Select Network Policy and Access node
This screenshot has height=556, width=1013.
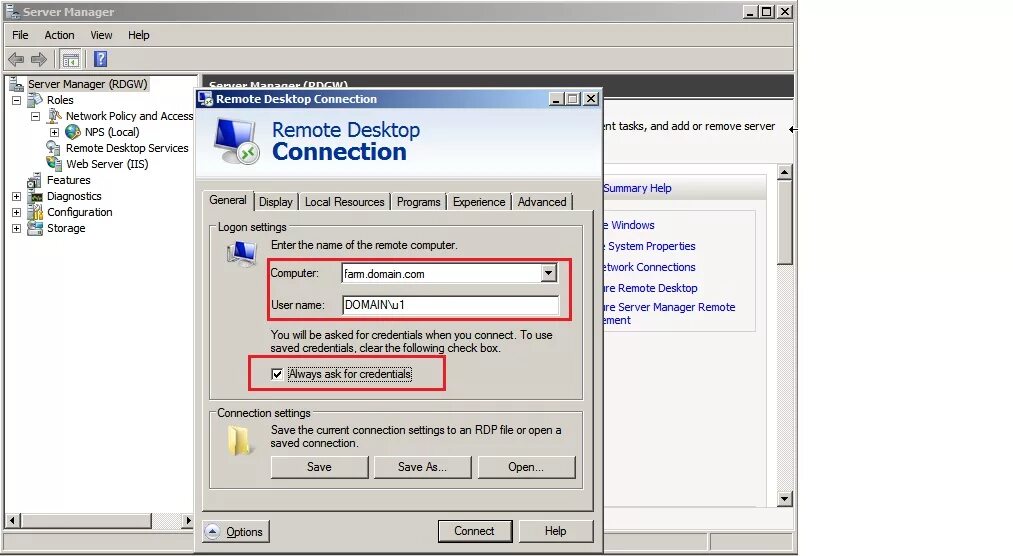[129, 116]
